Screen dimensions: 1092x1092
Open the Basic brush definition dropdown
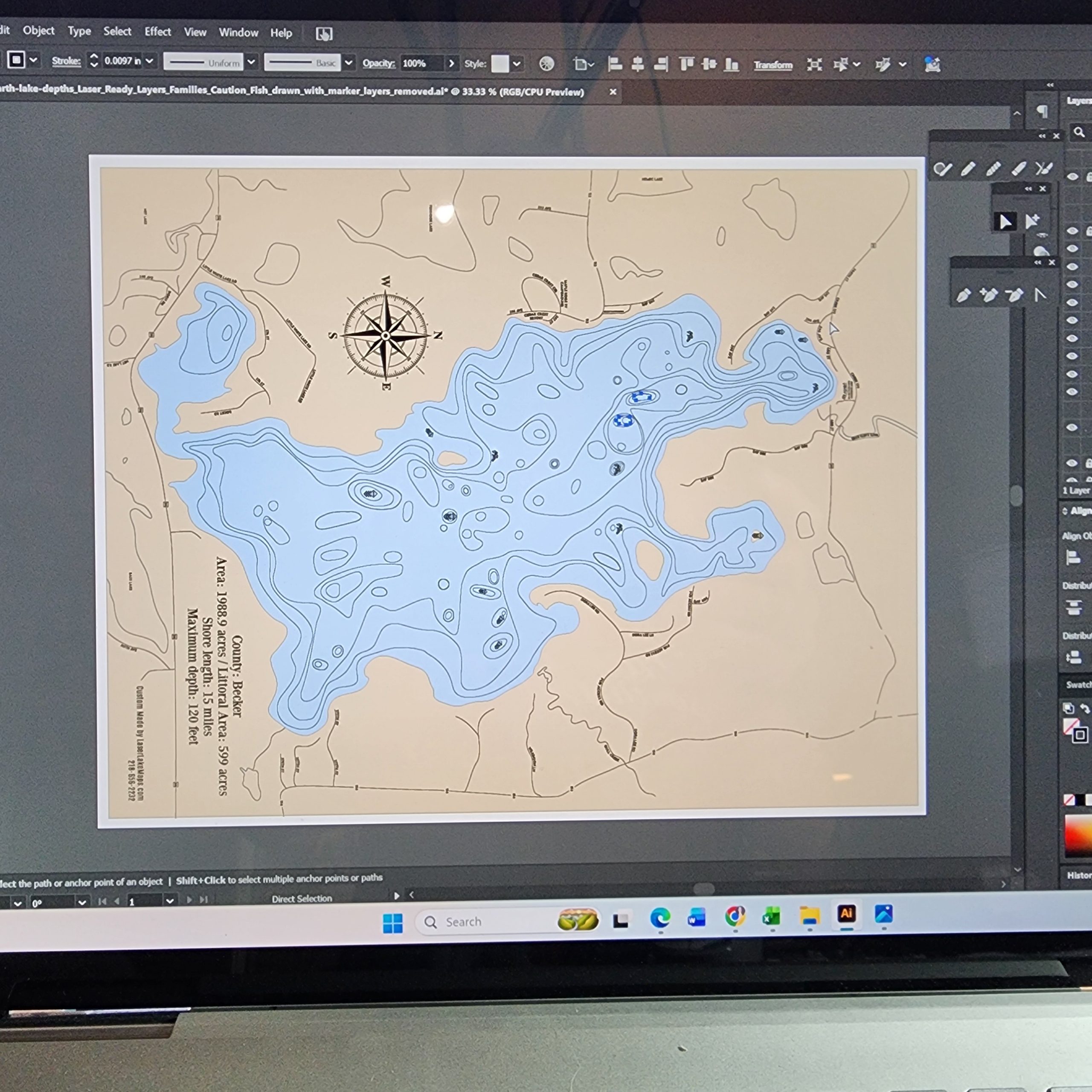349,63
